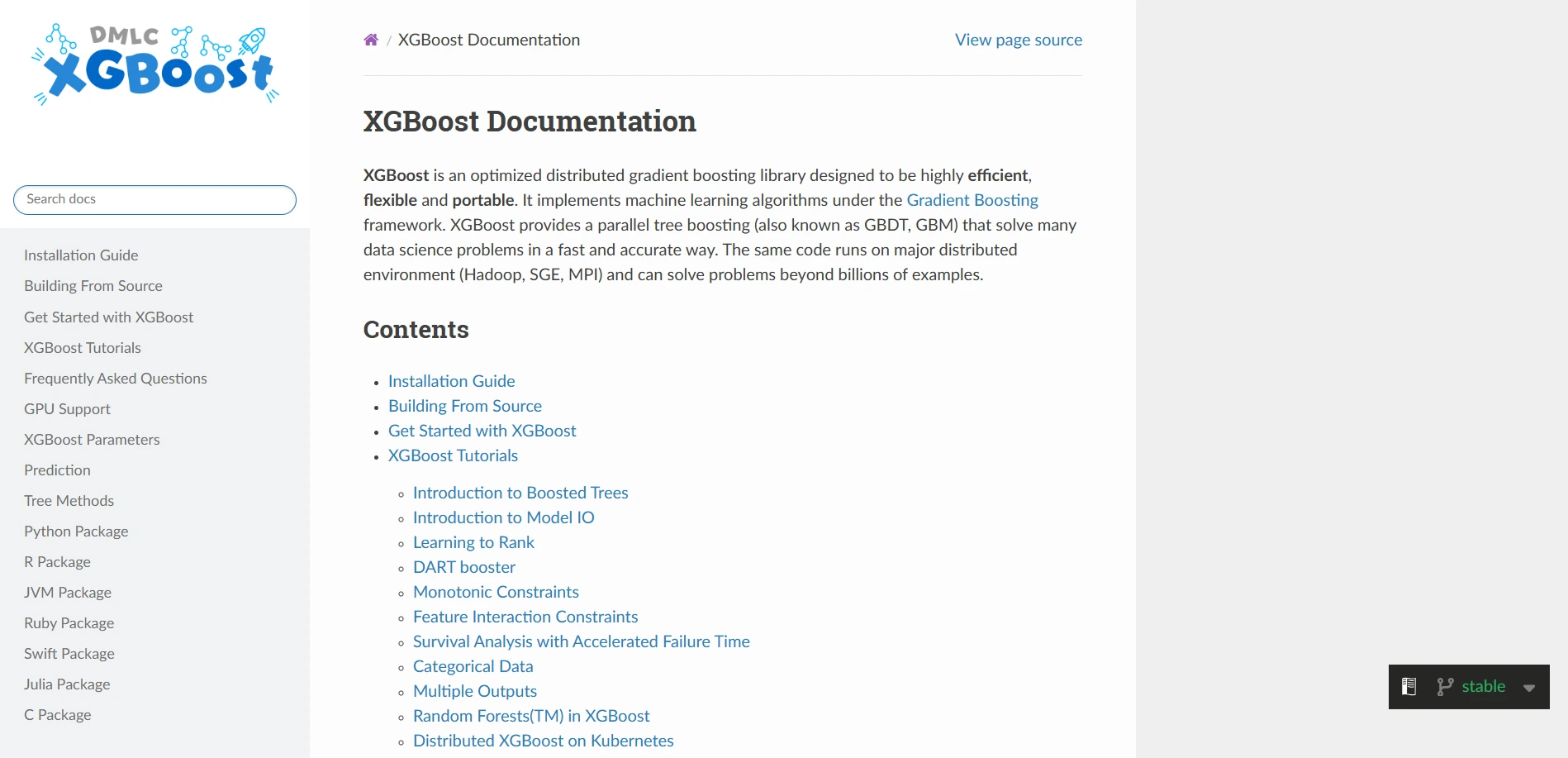
Task: Click the DMLC XGBoost logo
Action: 155,64
